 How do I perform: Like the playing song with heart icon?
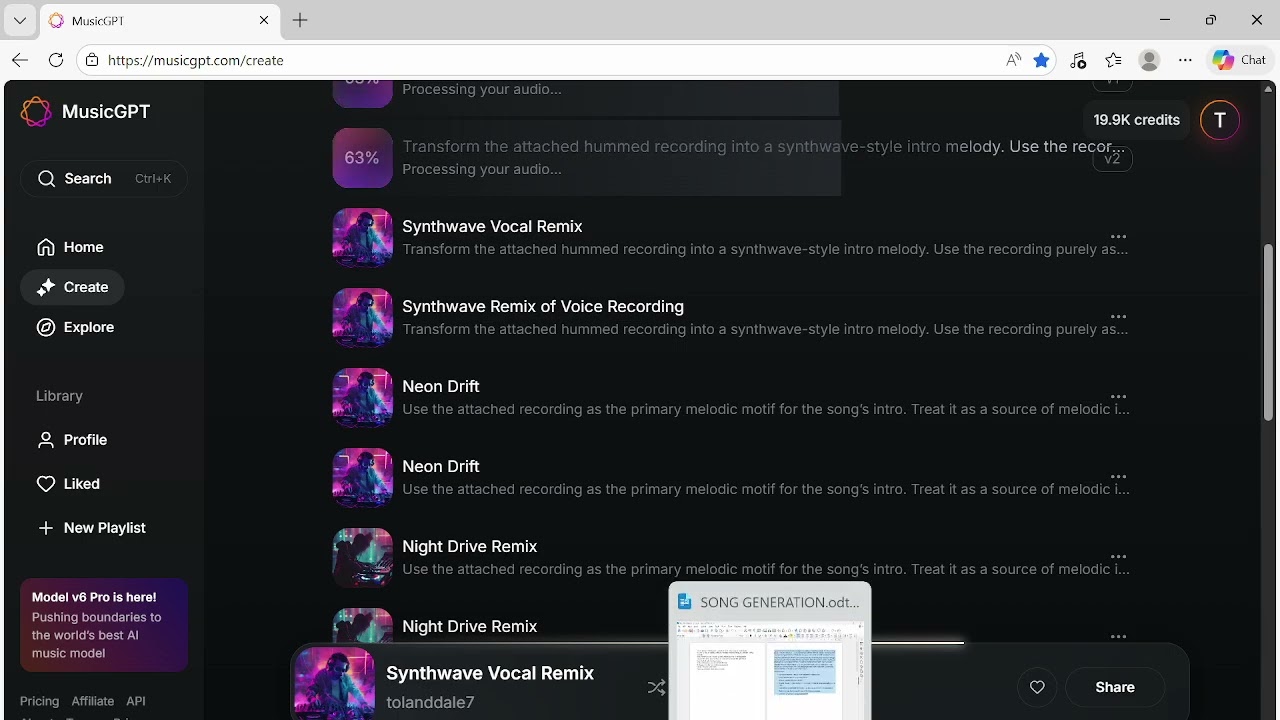coord(1037,688)
